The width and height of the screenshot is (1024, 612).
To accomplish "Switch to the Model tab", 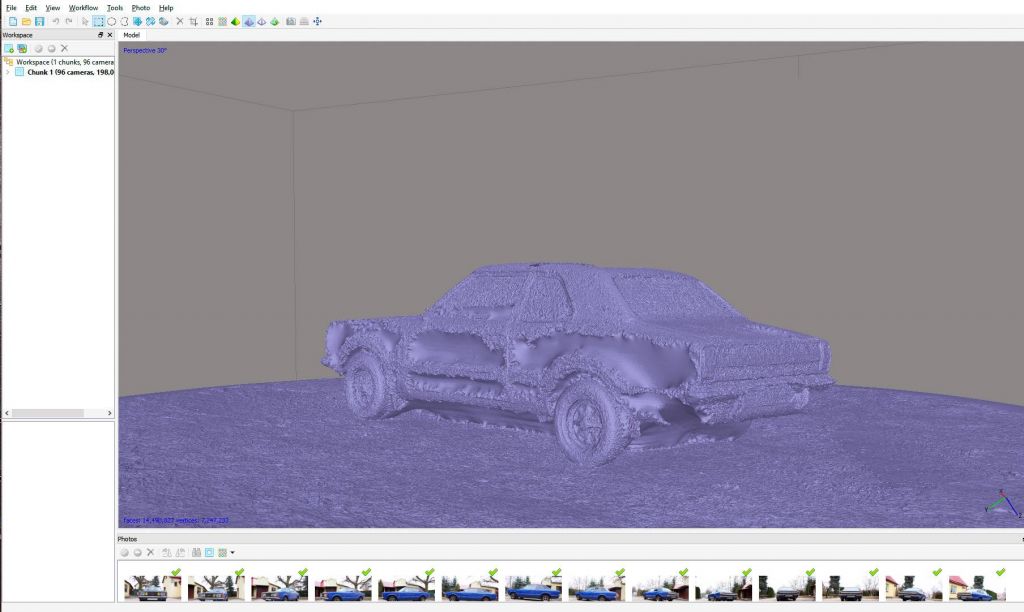I will [131, 35].
